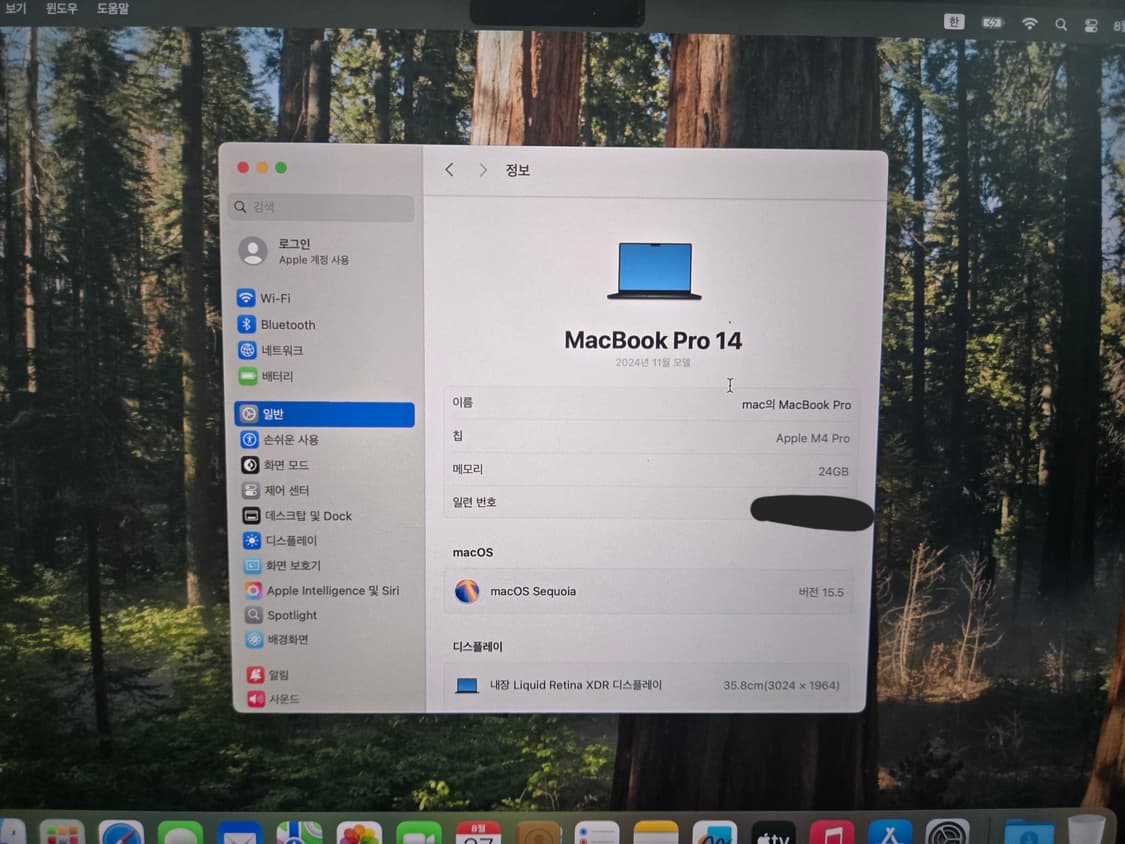1125x844 pixels.
Task: Click the back arrow beside 정보
Action: [449, 170]
